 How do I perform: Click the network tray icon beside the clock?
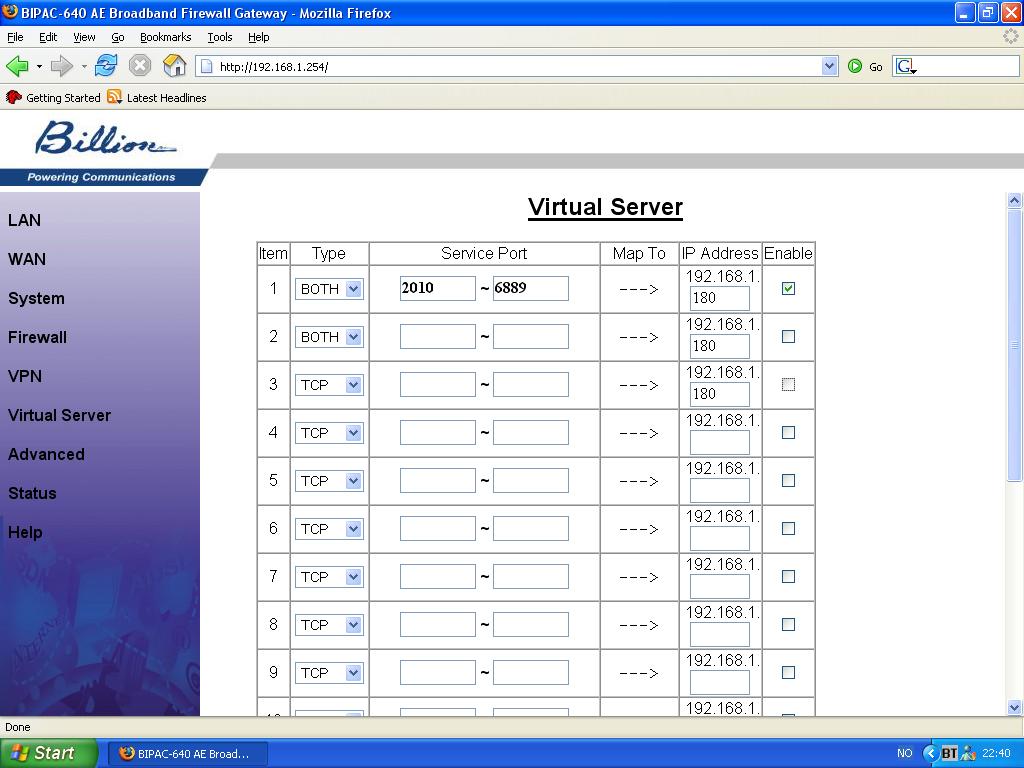(968, 753)
